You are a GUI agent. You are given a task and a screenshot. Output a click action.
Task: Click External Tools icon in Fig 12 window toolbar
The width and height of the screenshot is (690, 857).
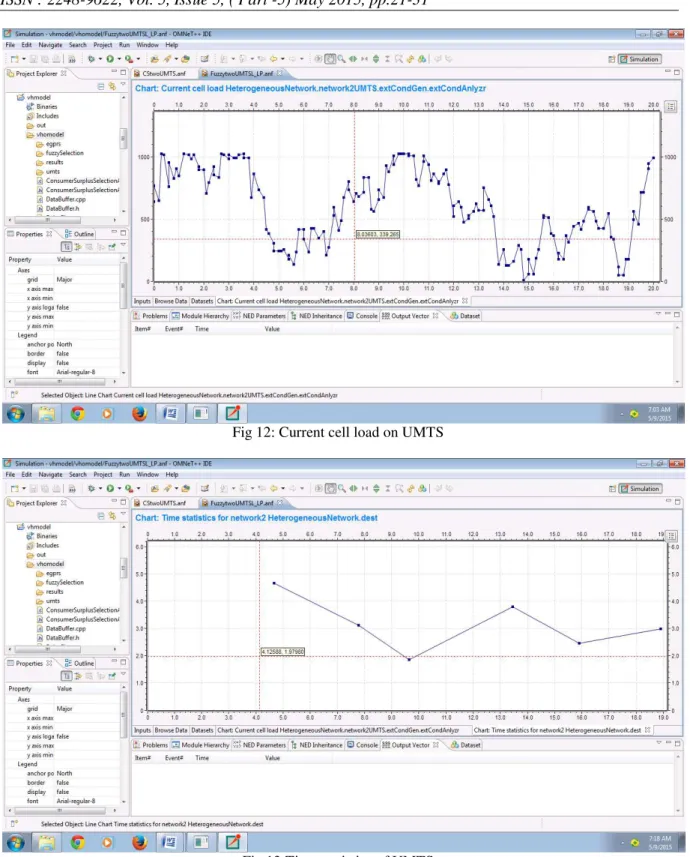129,59
